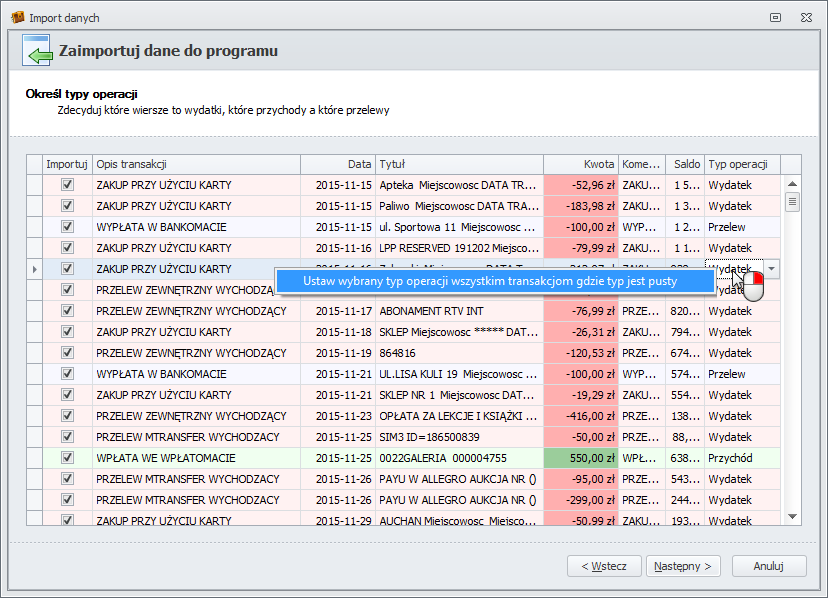Uncheck import for the 550,00 zł deposit row

point(68,458)
